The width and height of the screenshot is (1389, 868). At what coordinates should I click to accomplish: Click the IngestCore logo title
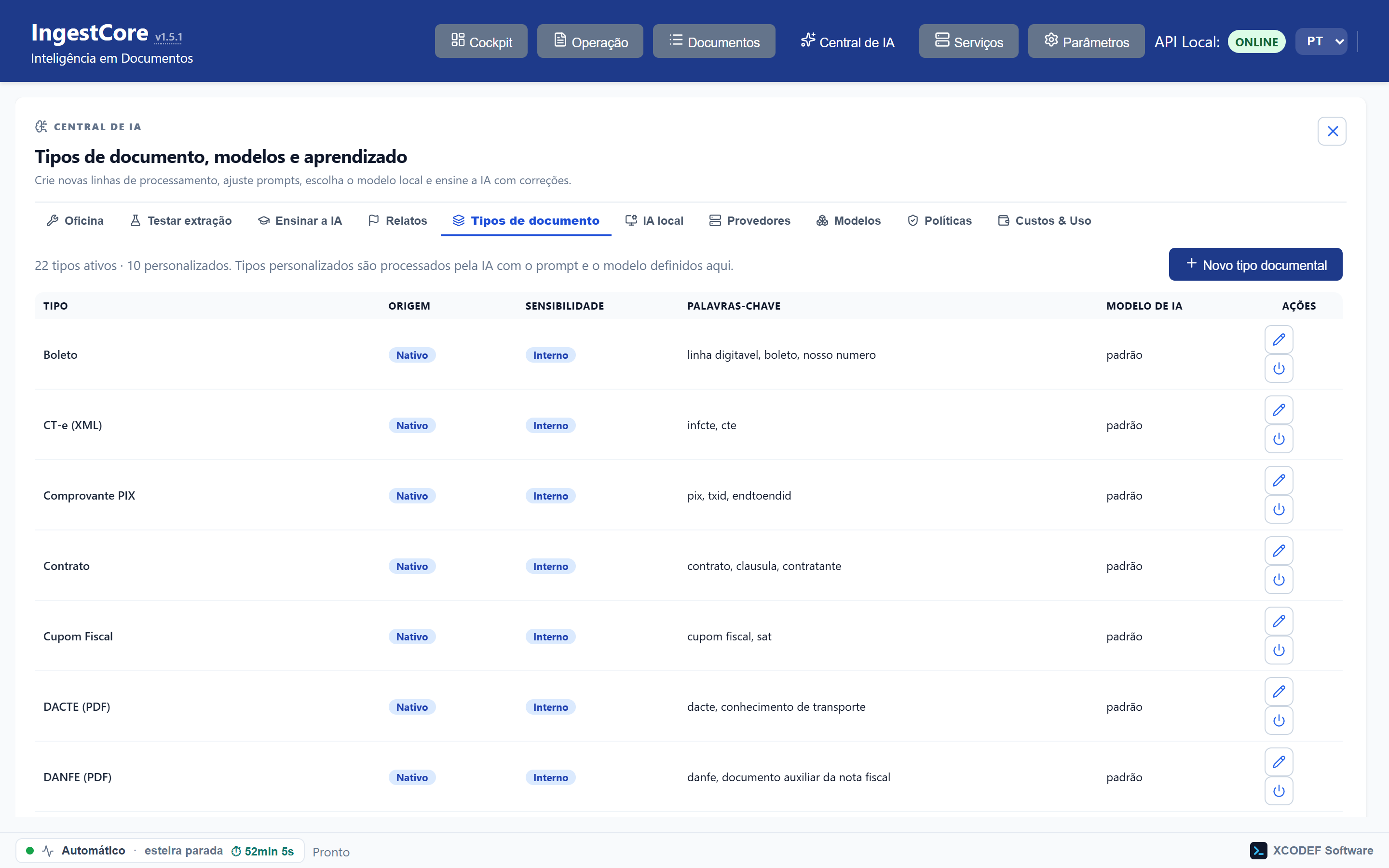90,33
